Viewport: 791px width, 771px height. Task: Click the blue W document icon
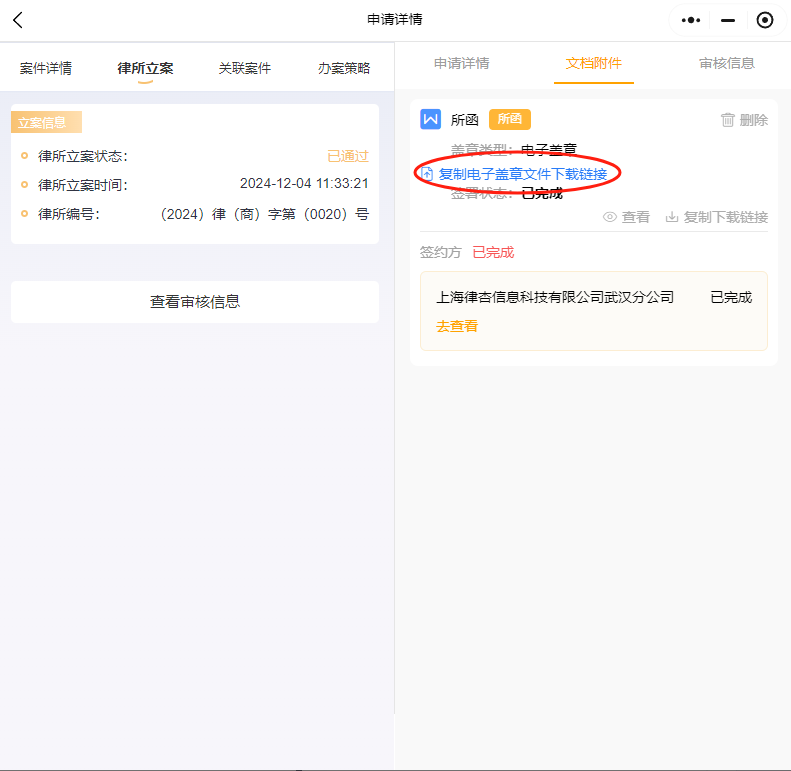[x=431, y=119]
